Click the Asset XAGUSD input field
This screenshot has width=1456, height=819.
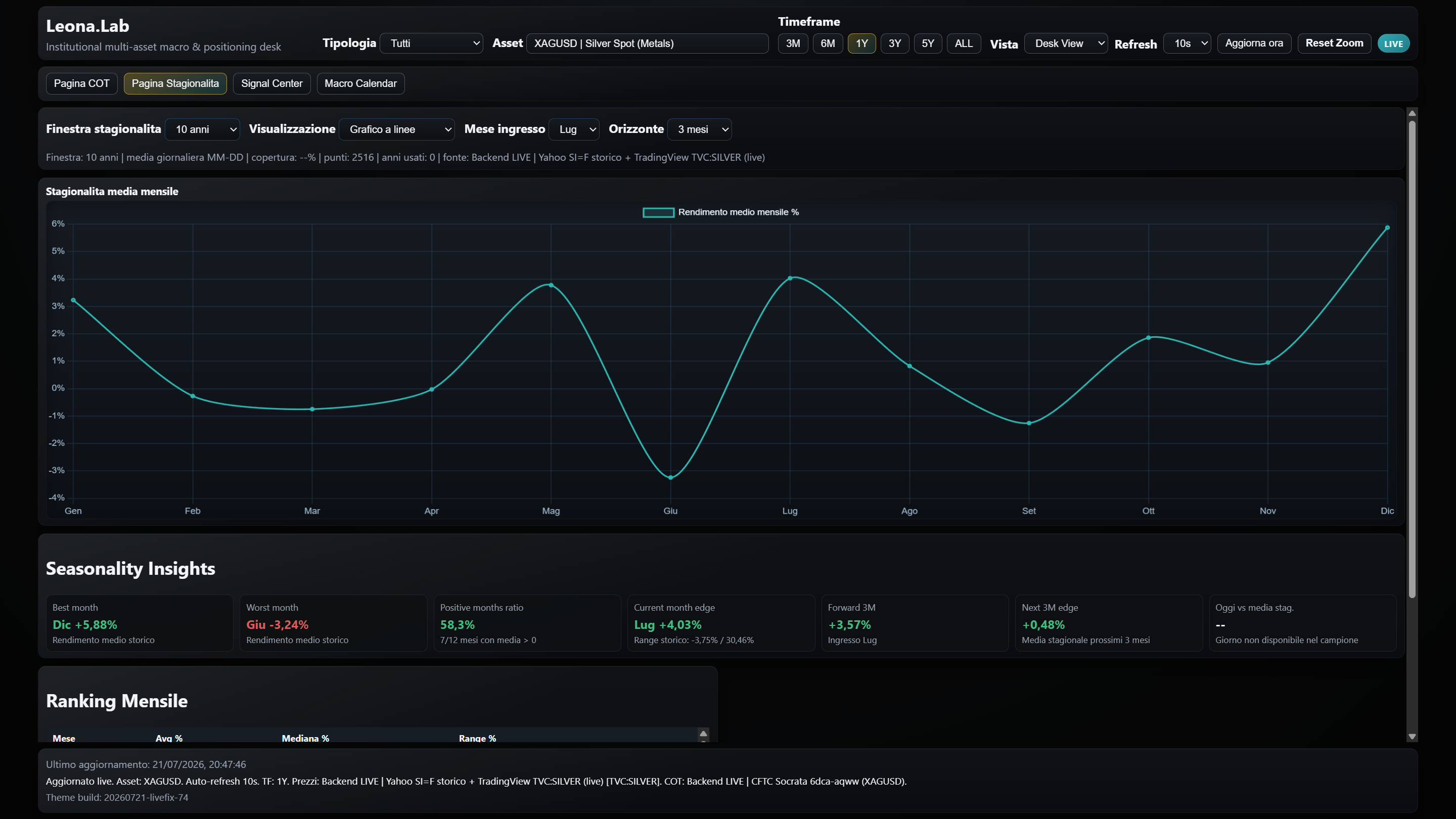pos(647,43)
